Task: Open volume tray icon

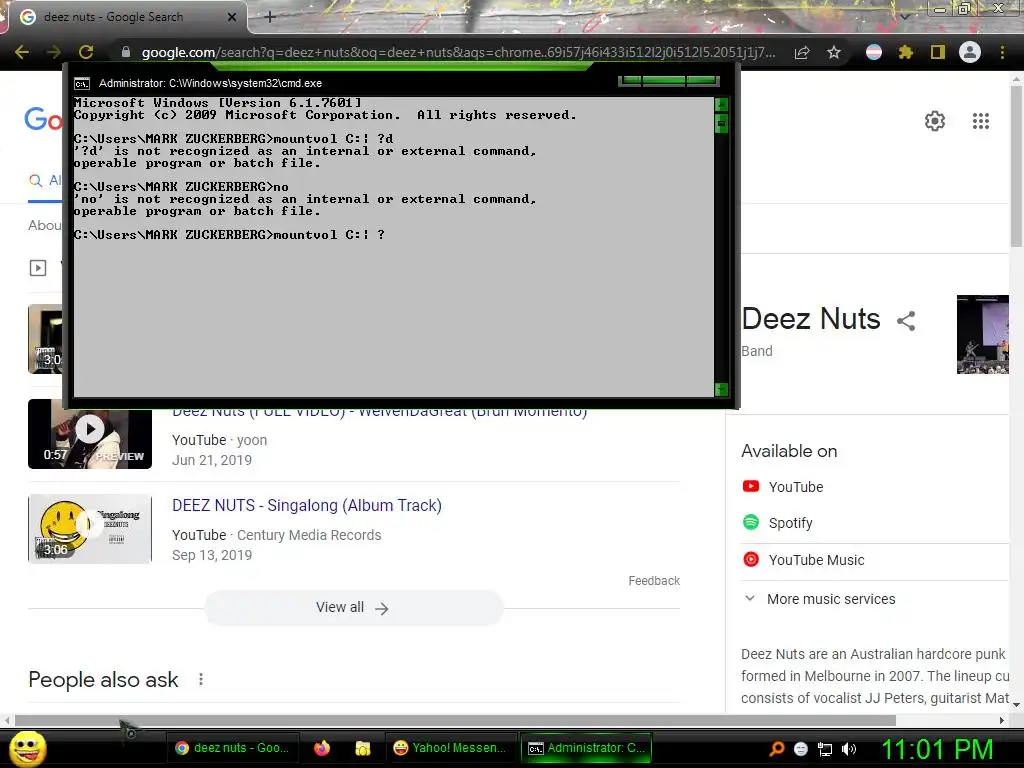Action: (849, 749)
